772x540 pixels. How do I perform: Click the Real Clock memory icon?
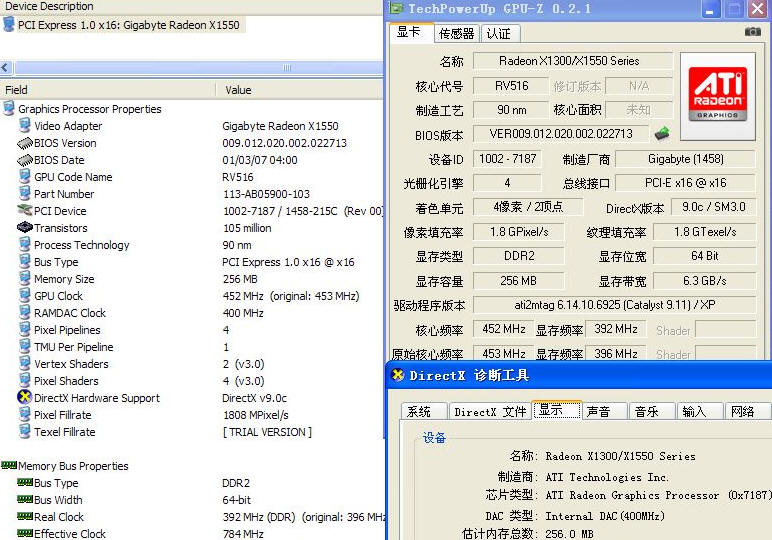click(x=25, y=516)
